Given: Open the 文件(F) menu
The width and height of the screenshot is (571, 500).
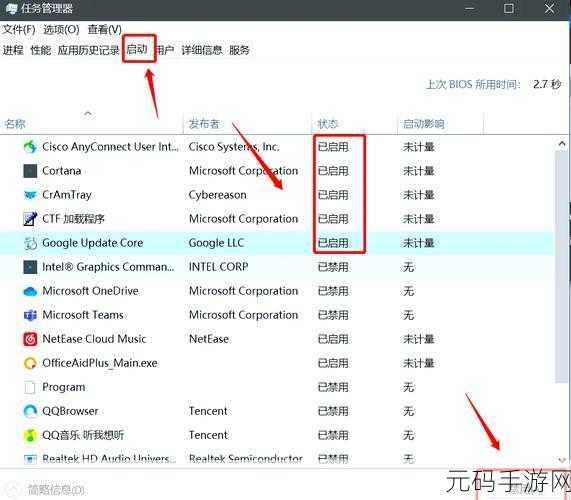Looking at the screenshot, I should 19,29.
